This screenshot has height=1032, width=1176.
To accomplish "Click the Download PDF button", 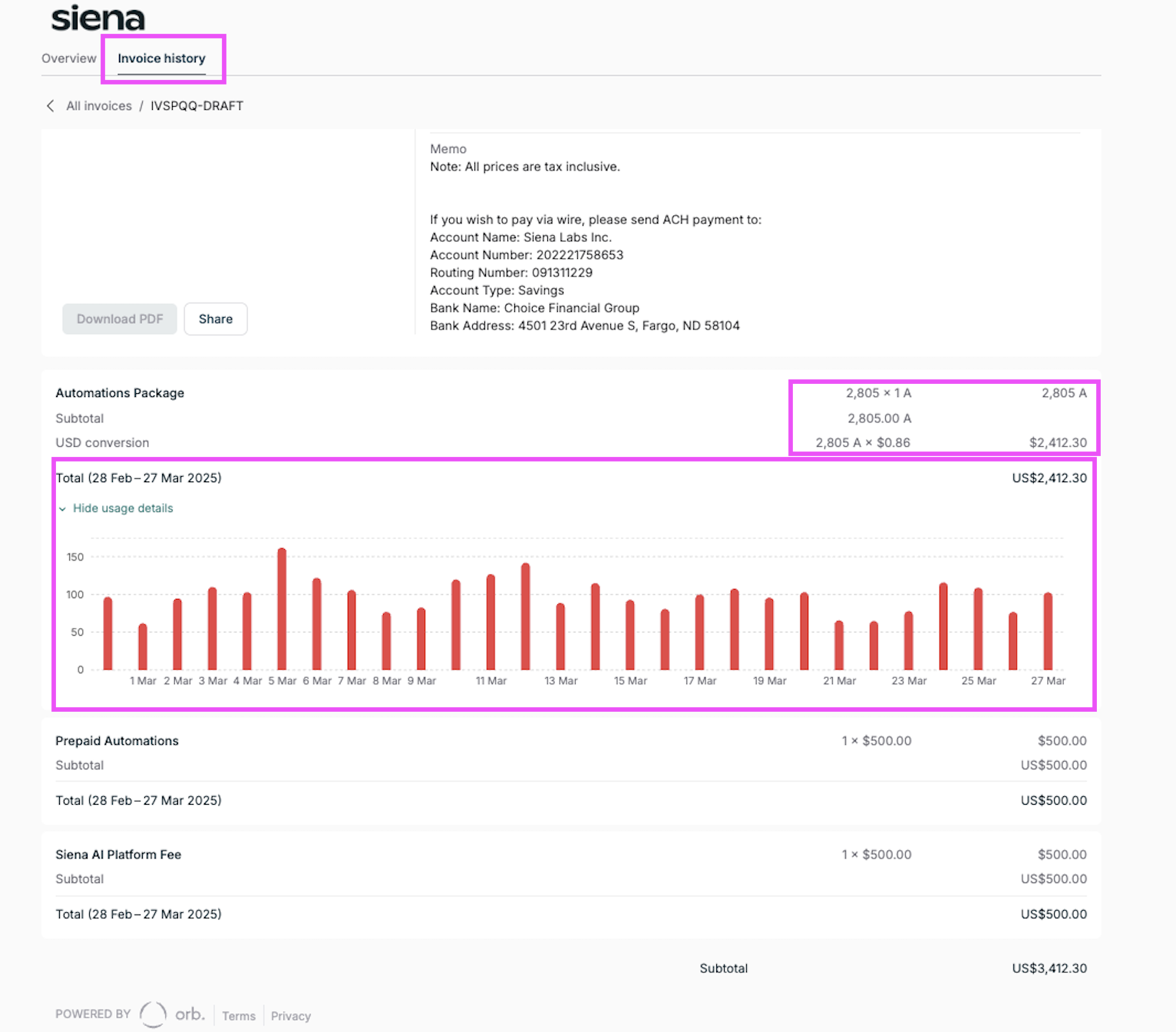I will tap(120, 319).
